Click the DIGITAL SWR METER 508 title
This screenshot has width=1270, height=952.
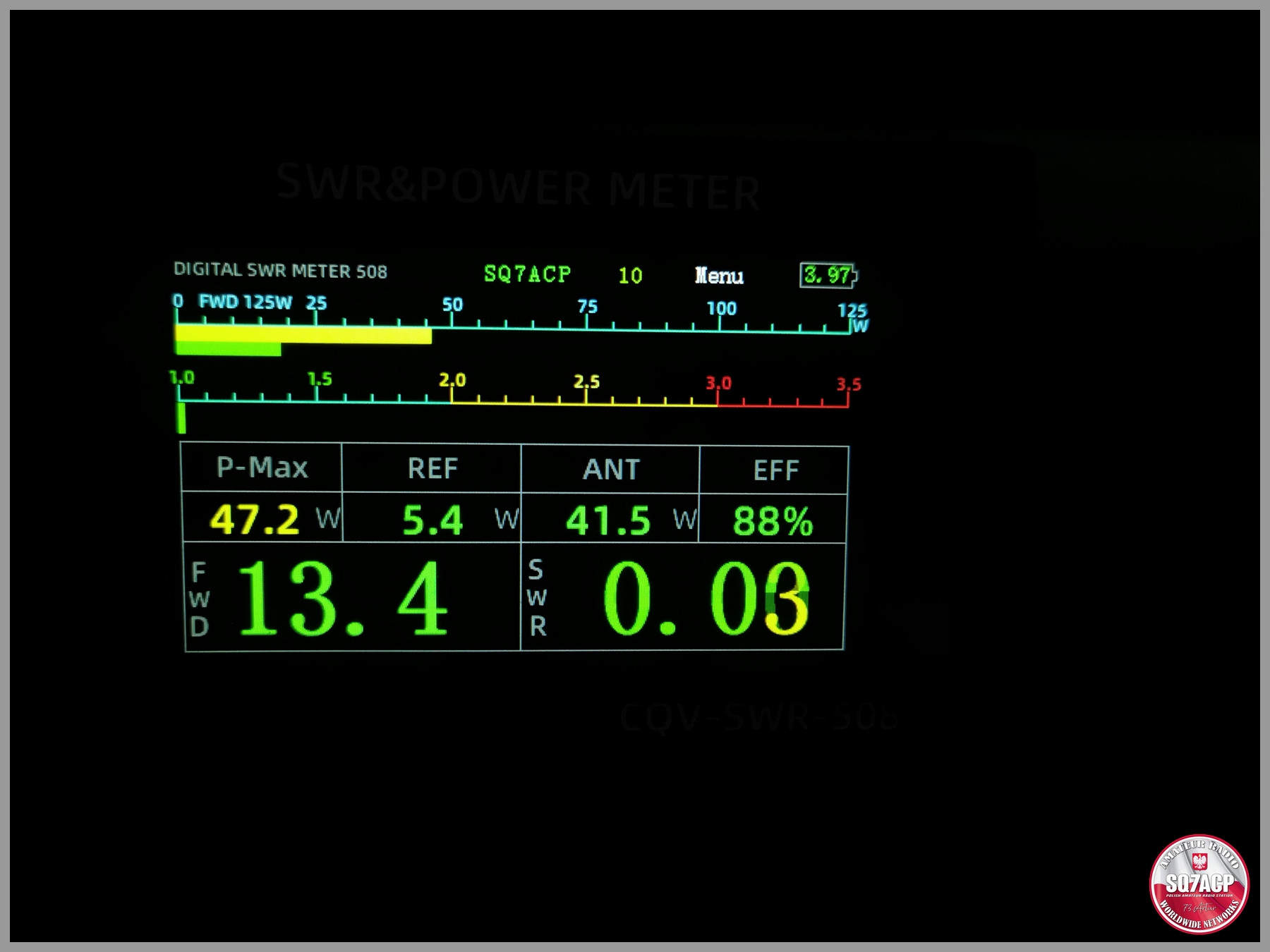(x=280, y=271)
